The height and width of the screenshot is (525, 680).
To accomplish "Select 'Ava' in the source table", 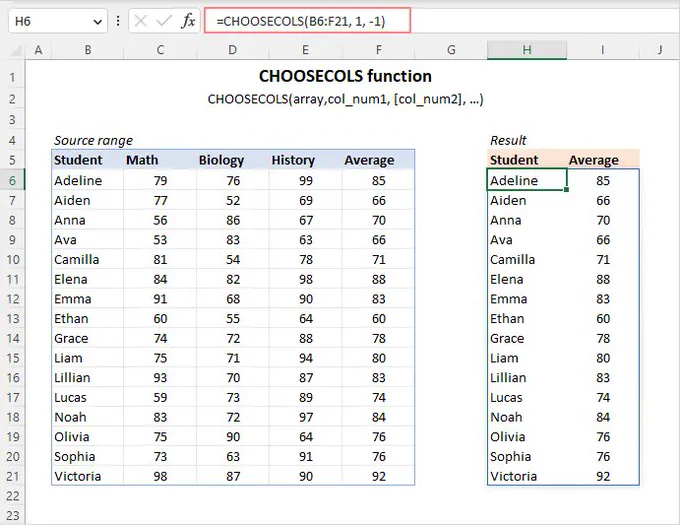I will point(88,240).
